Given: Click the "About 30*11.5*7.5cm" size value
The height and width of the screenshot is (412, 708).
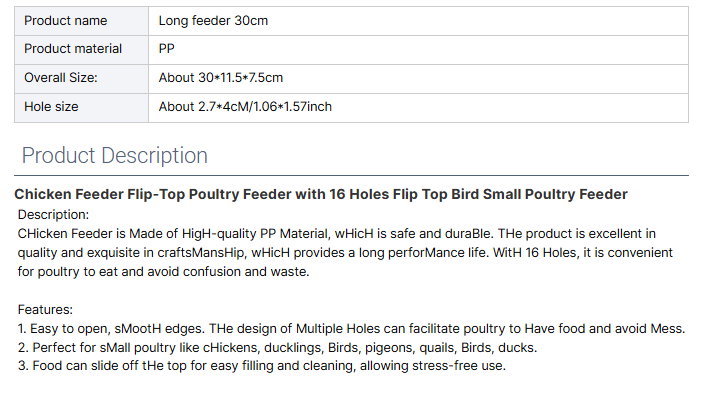Looking at the screenshot, I should point(220,77).
